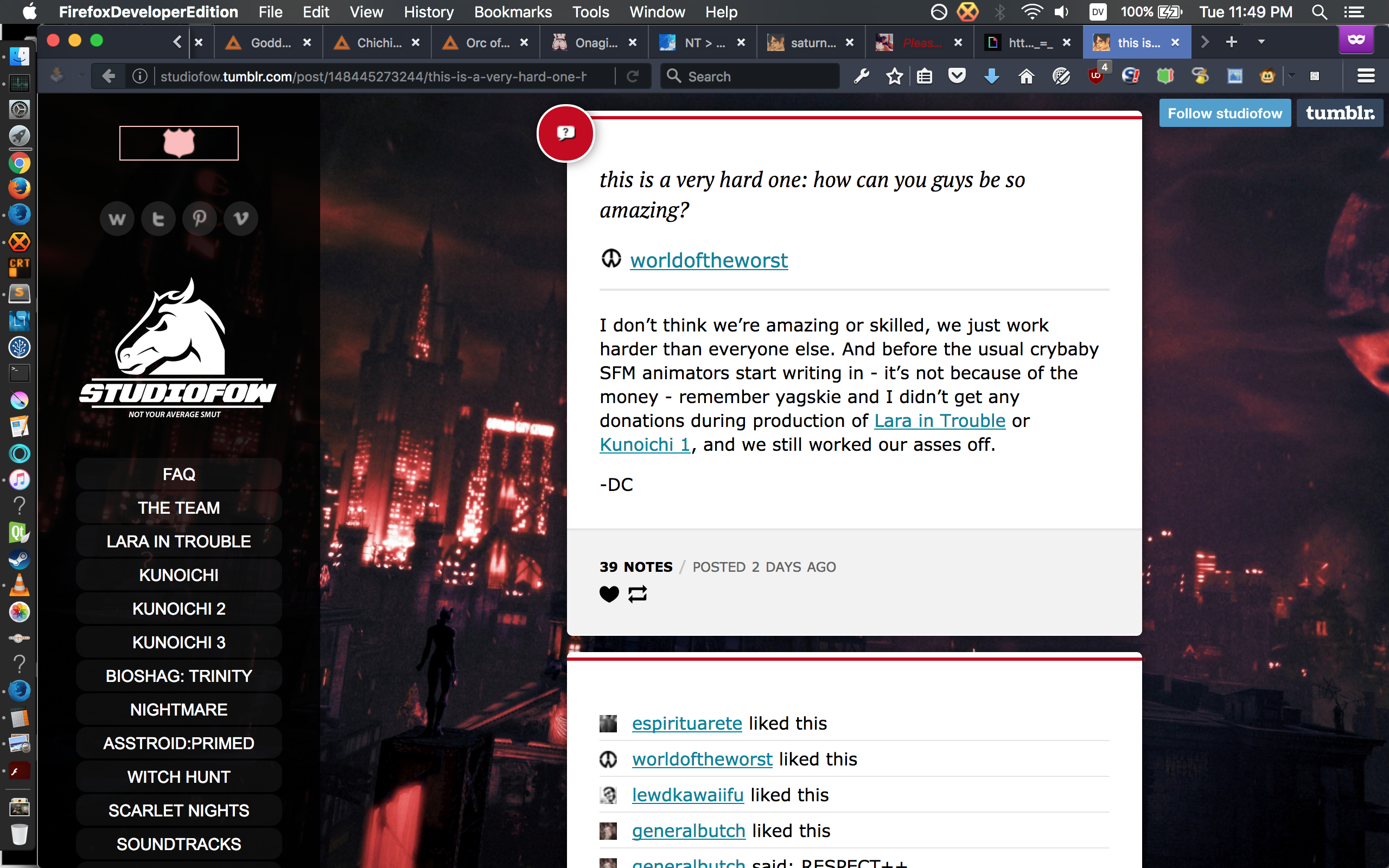Open espirituarete profile link
This screenshot has width=1389, height=868.
pyautogui.click(x=687, y=723)
